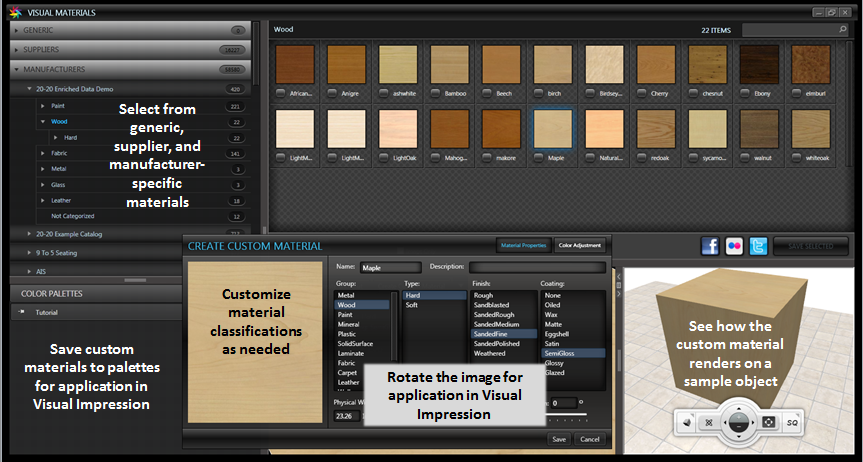Select the Ebony wood thumbnail
This screenshot has width=863, height=462.
pyautogui.click(x=760, y=64)
